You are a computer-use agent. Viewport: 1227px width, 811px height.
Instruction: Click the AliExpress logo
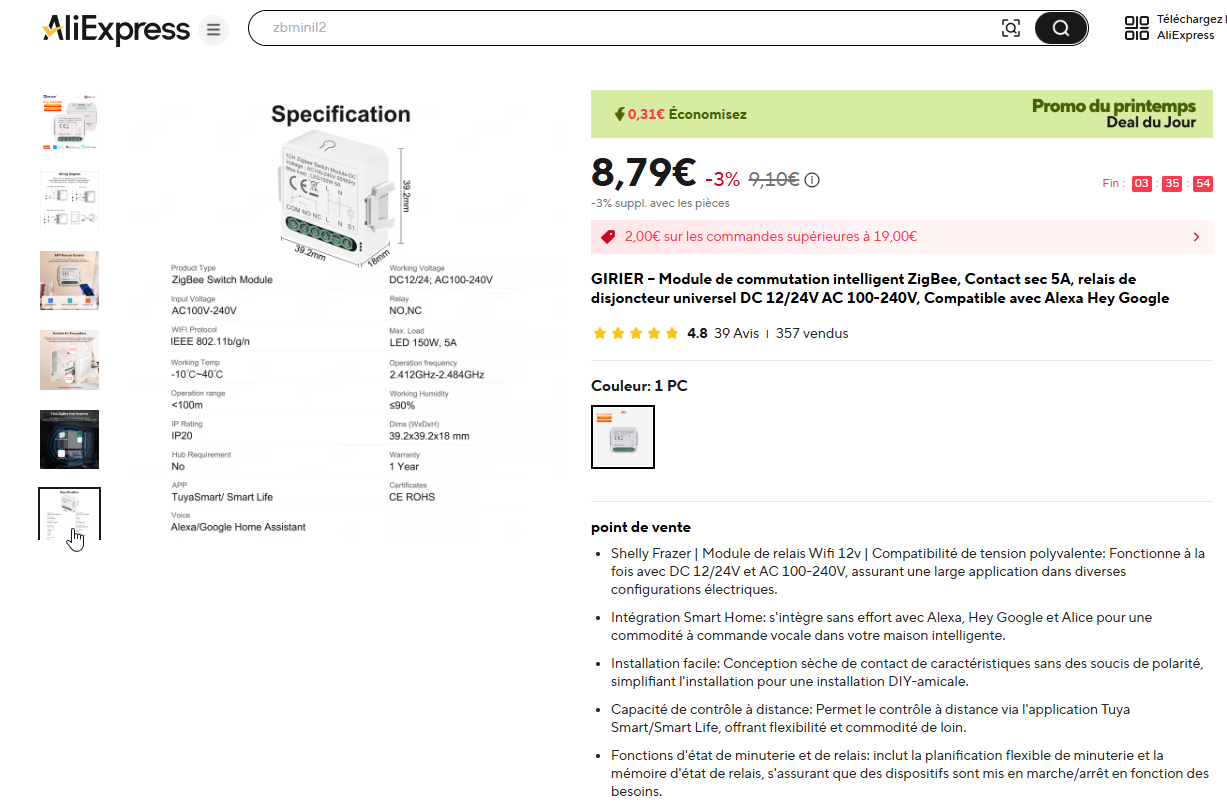click(x=115, y=29)
